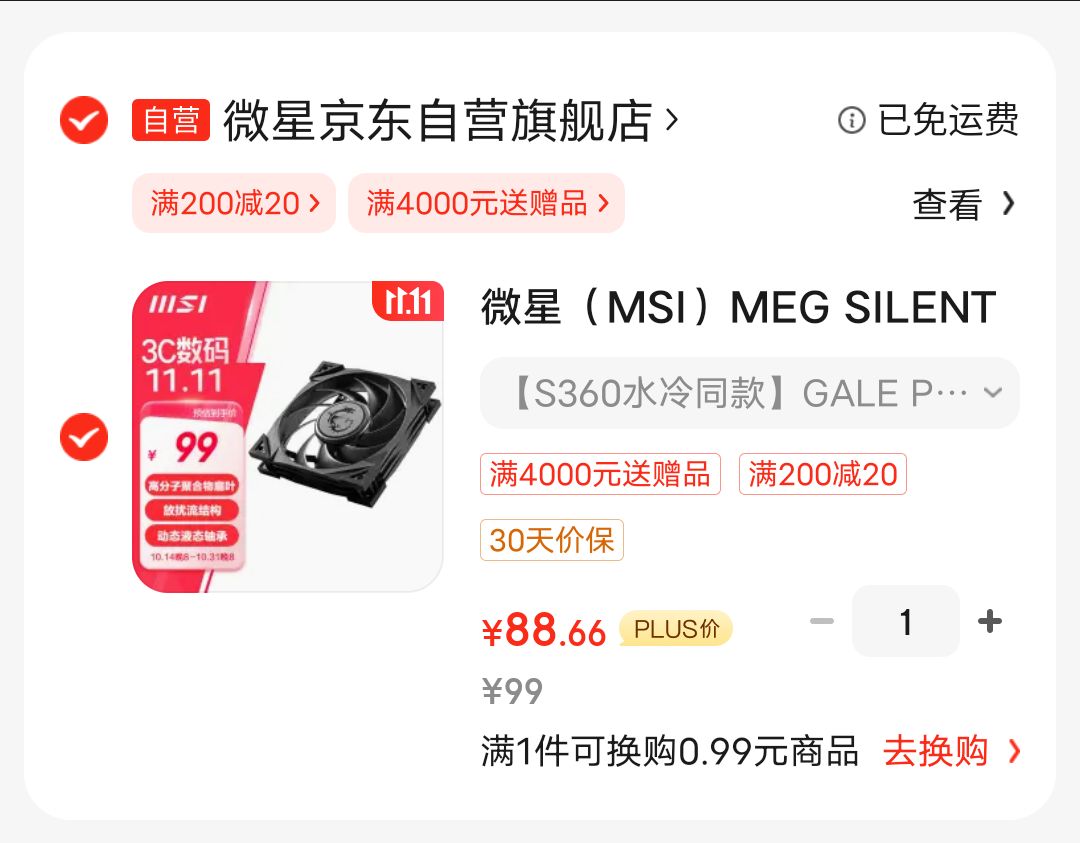Increase quantity with the plus button
Viewport: 1080px width, 843px height.
[989, 622]
